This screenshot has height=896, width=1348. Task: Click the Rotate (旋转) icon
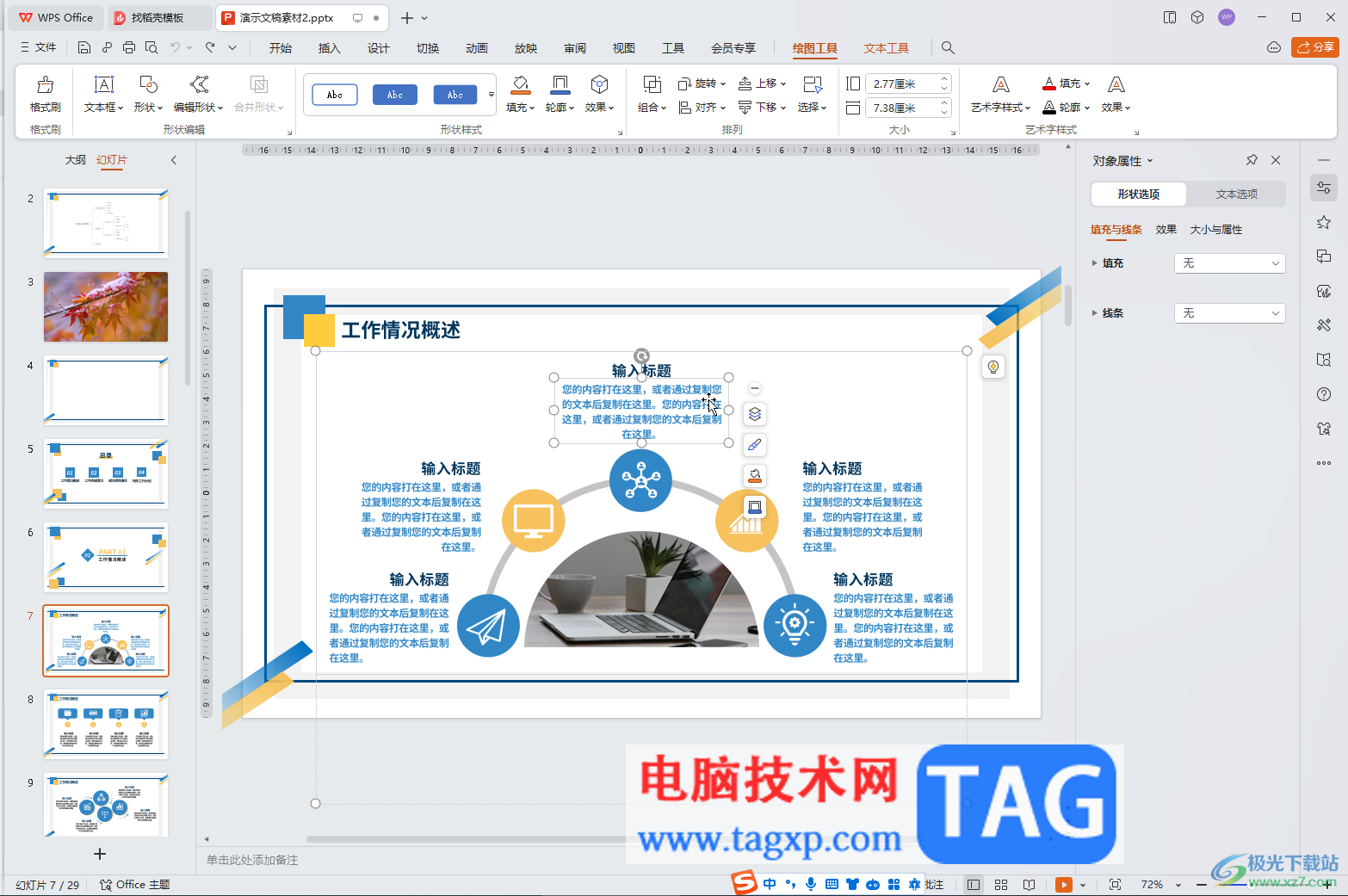(x=685, y=83)
